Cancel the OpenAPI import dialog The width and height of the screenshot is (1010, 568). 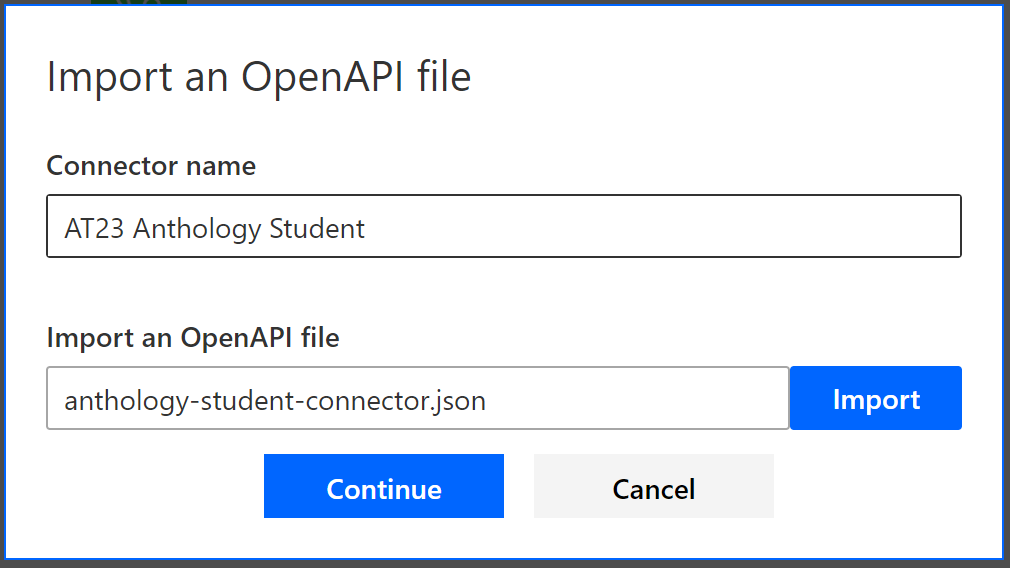click(654, 486)
